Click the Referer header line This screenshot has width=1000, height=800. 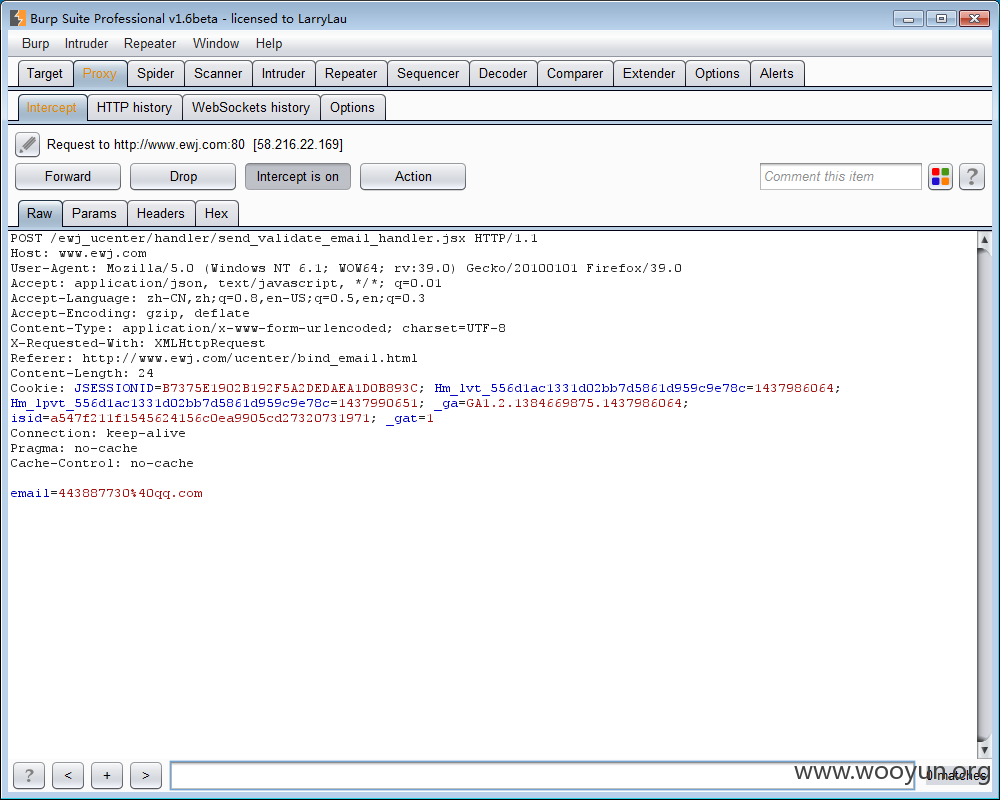[x=214, y=358]
